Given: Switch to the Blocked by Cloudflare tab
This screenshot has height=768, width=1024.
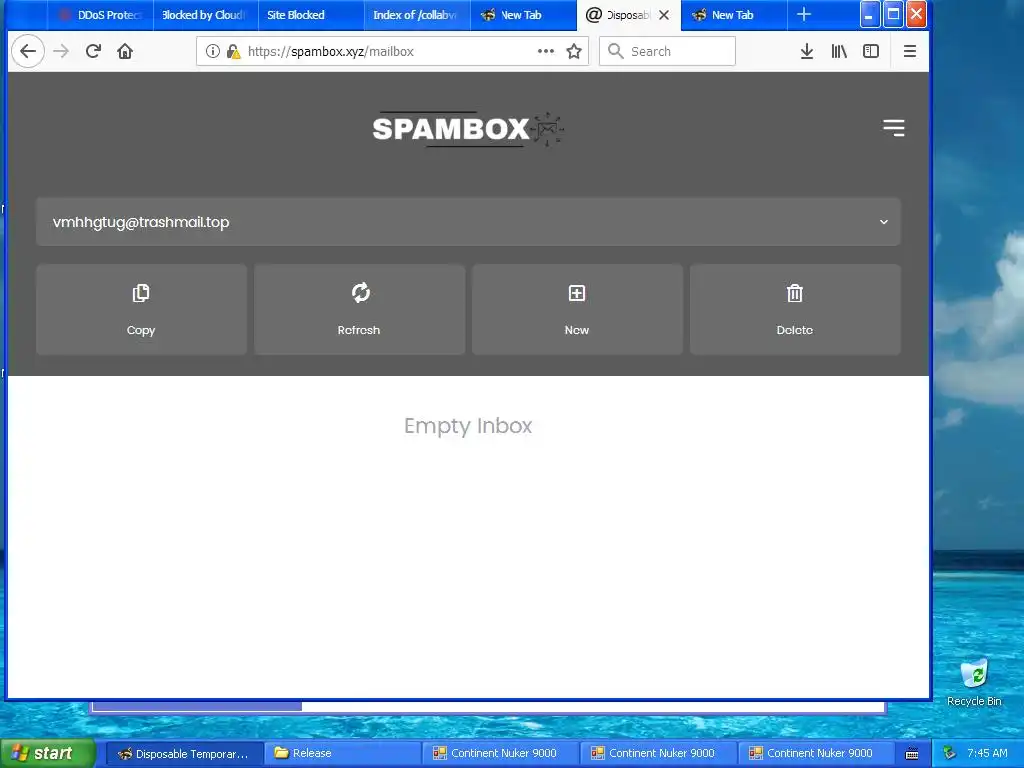Looking at the screenshot, I should (x=206, y=15).
